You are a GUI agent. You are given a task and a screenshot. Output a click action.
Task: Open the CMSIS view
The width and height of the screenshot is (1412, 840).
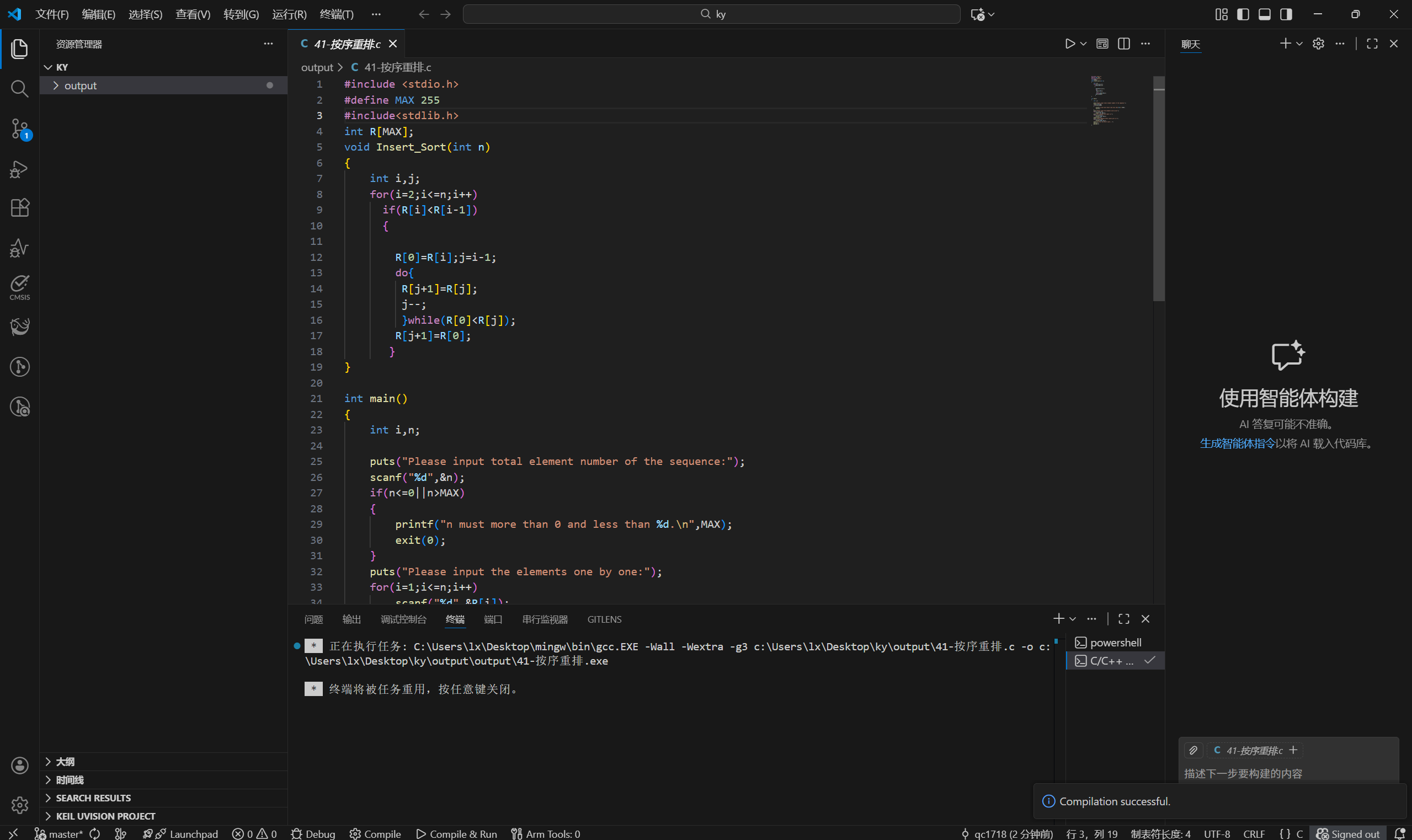(x=20, y=286)
